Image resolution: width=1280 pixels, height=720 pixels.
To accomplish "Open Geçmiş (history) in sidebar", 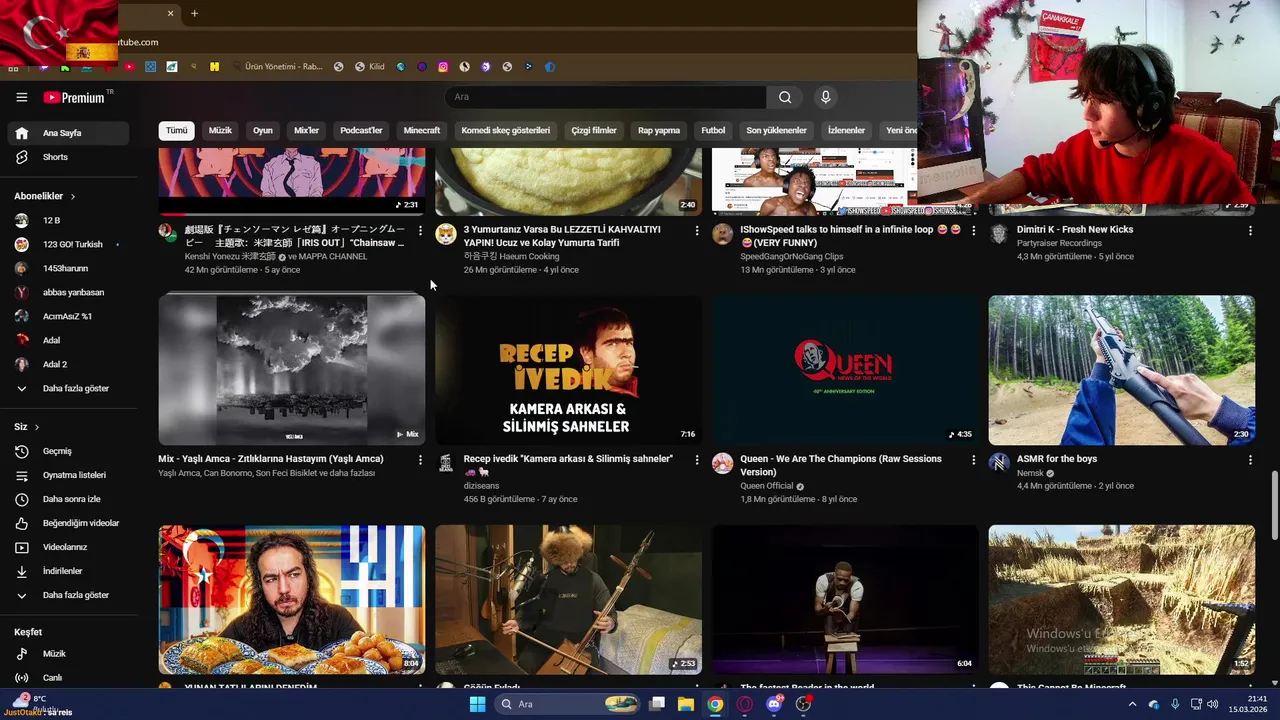I will pyautogui.click(x=68, y=451).
